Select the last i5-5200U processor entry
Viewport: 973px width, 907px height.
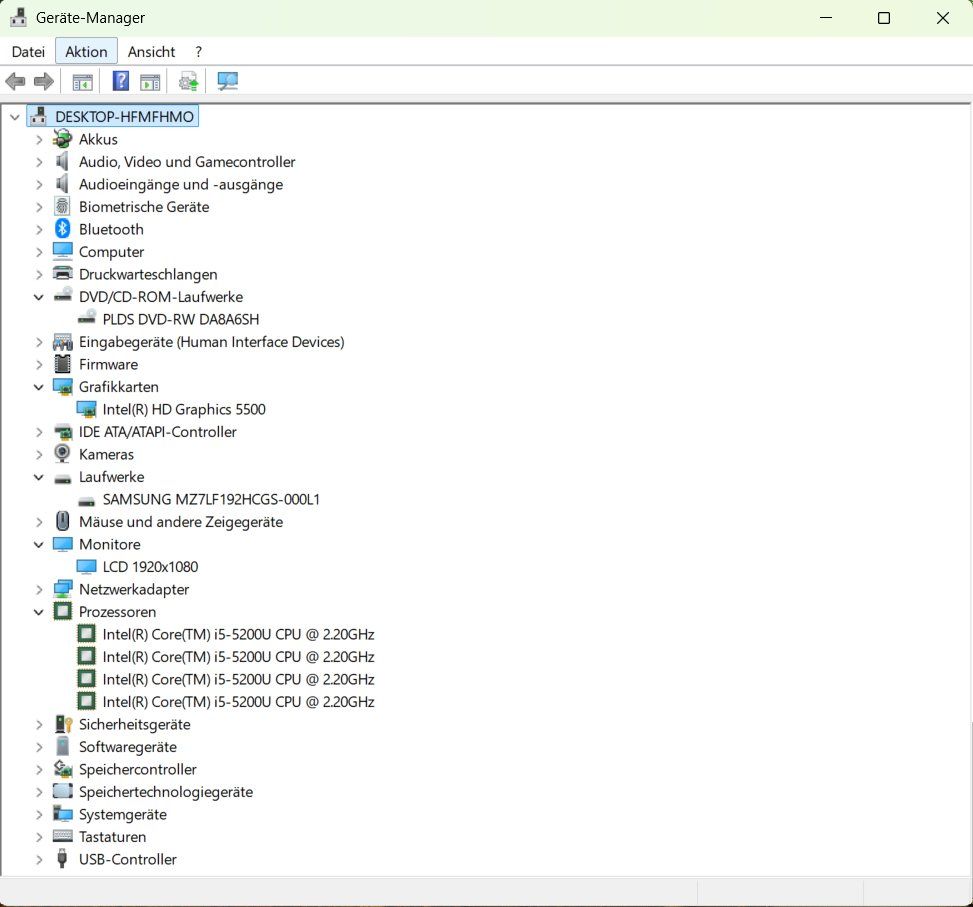click(x=238, y=702)
